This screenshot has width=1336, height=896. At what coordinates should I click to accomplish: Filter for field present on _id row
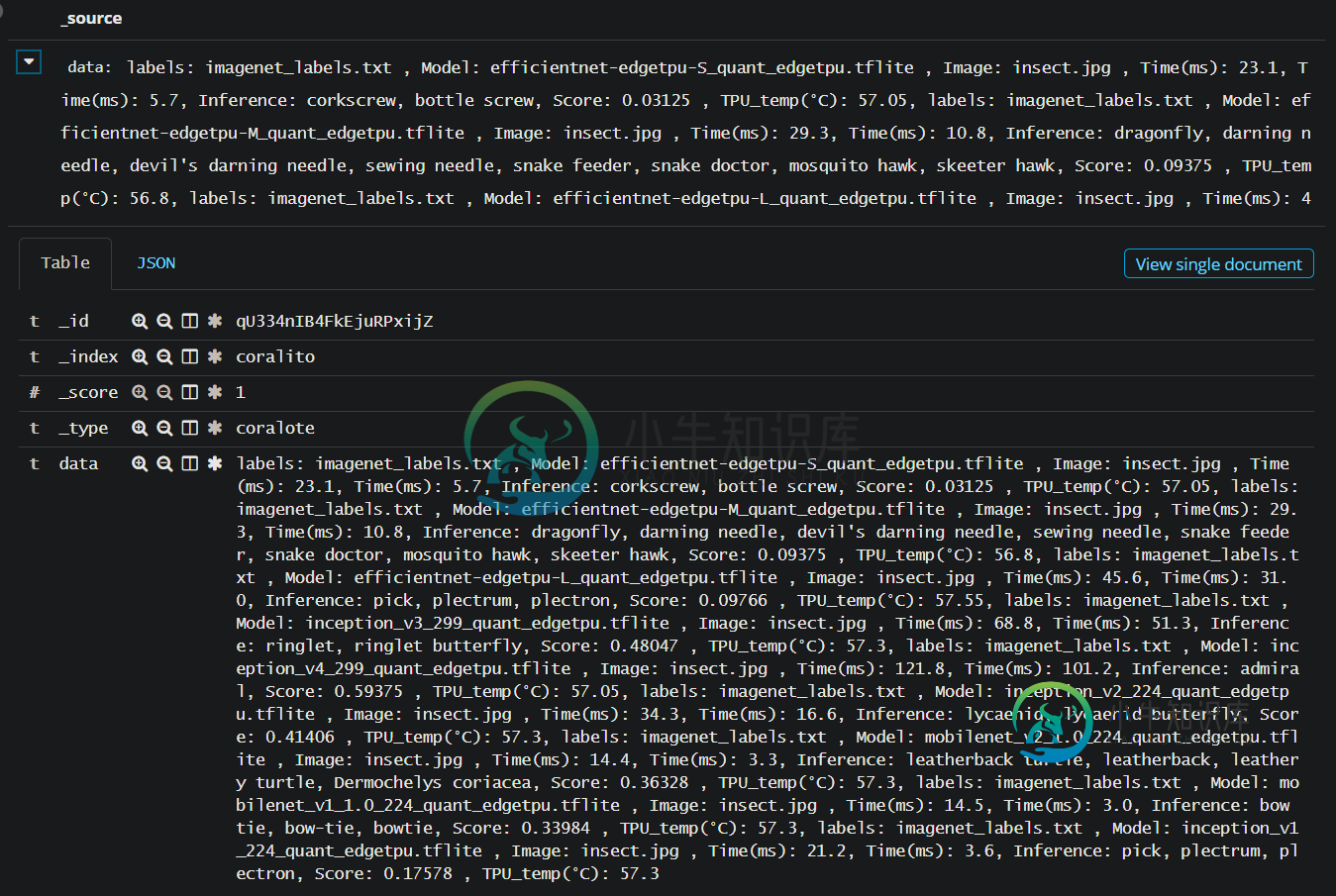214,321
